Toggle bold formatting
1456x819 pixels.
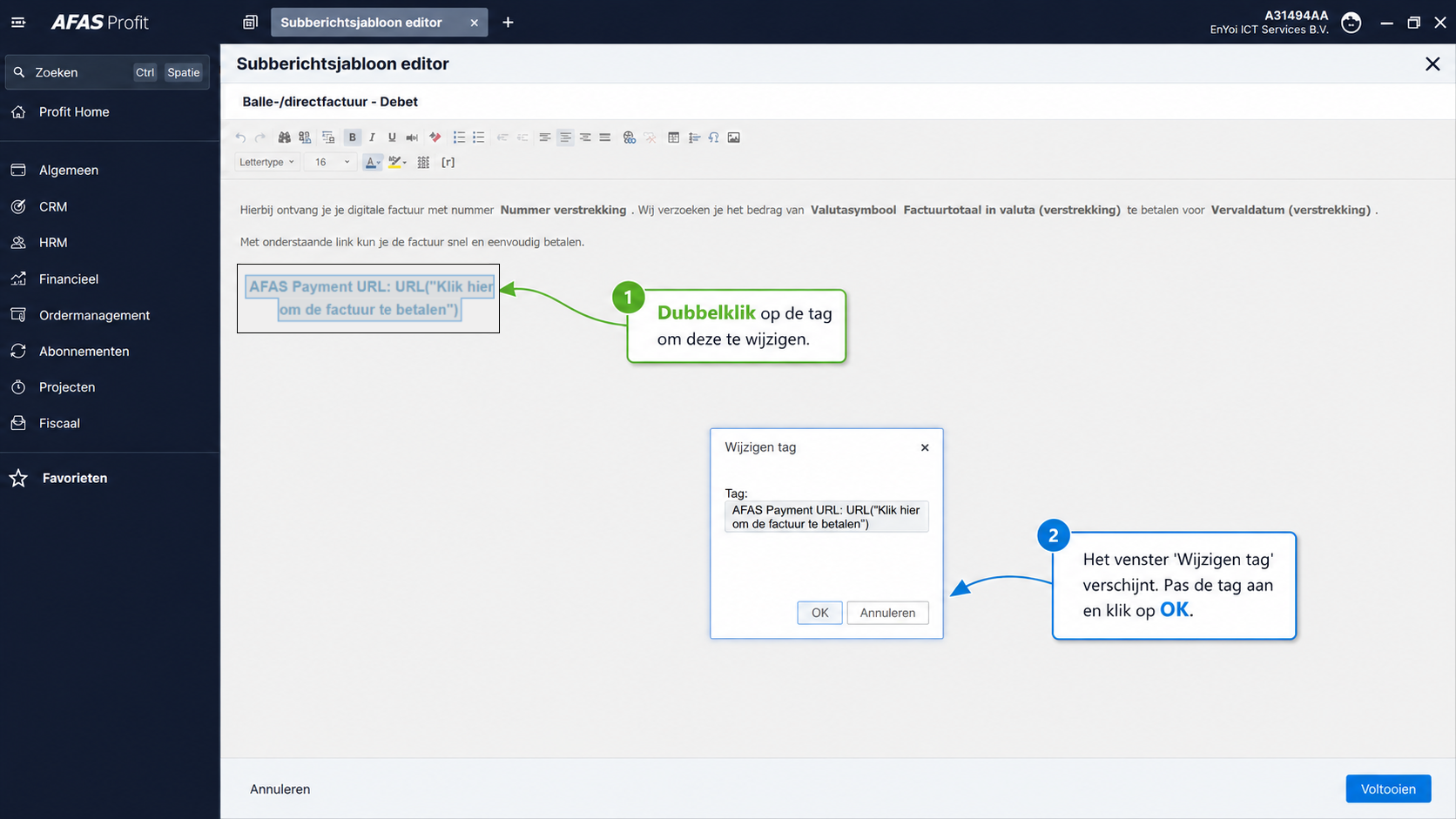coord(353,138)
